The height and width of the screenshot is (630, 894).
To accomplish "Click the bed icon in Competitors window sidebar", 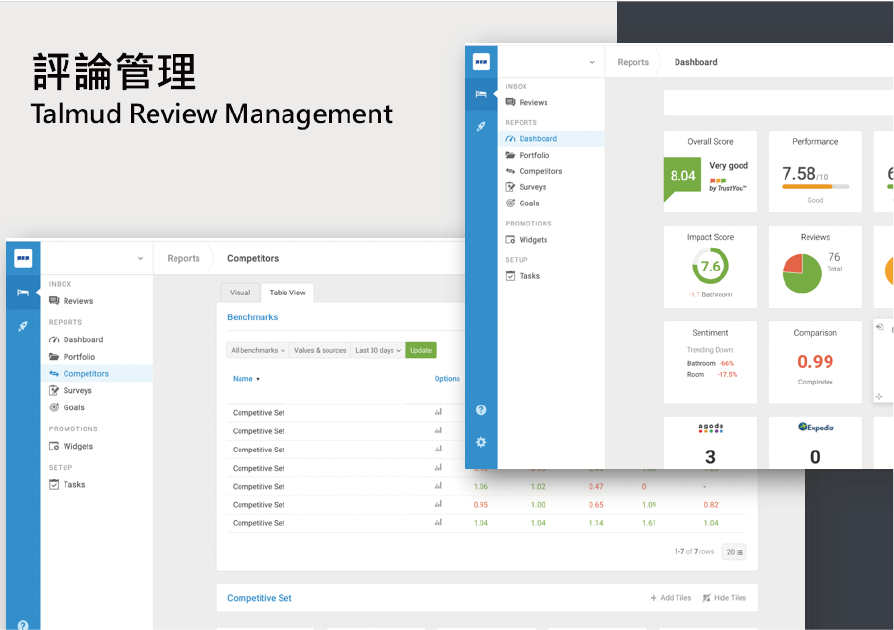I will coord(23,292).
